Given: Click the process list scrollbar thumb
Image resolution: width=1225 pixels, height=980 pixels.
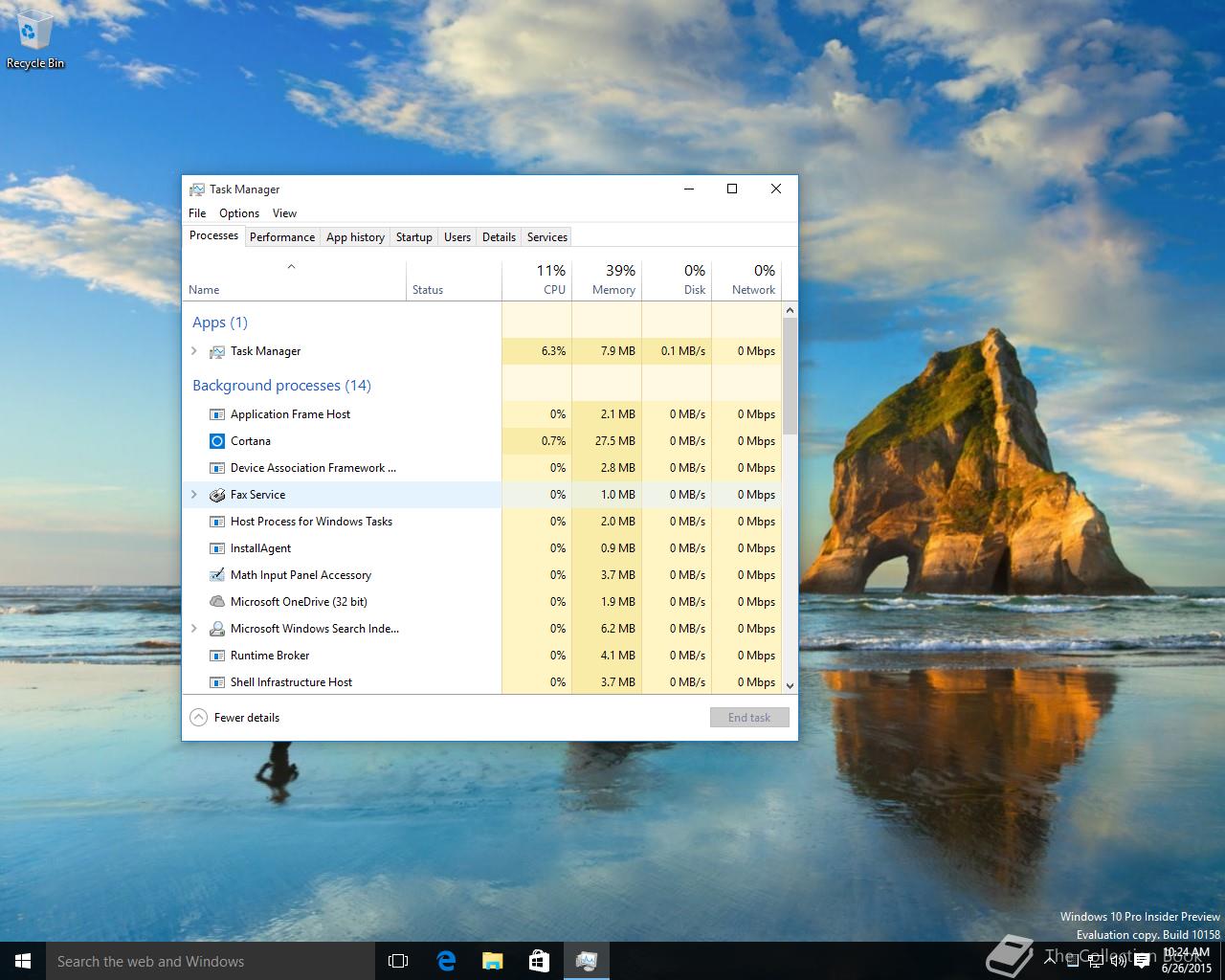Looking at the screenshot, I should [790, 376].
